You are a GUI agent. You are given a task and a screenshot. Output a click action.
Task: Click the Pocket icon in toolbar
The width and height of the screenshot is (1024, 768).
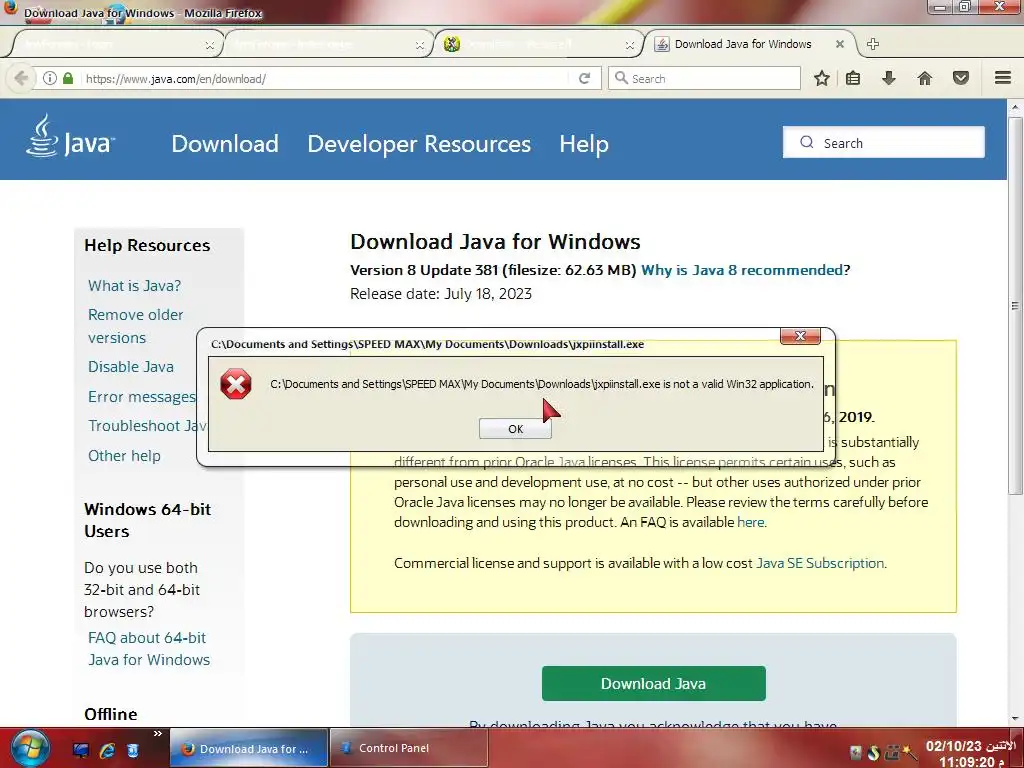point(961,78)
